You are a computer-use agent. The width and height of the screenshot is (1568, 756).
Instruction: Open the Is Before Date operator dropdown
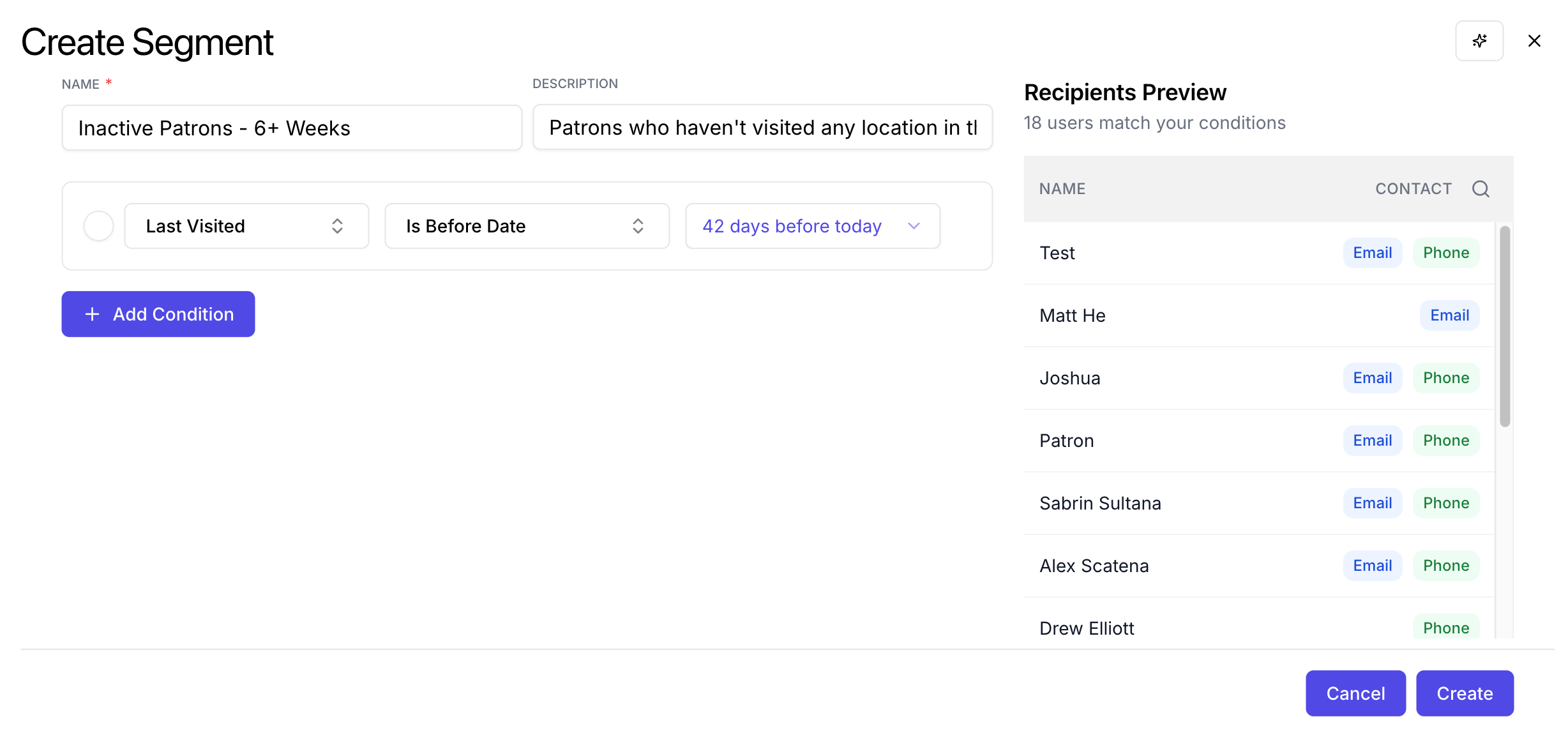tap(527, 226)
